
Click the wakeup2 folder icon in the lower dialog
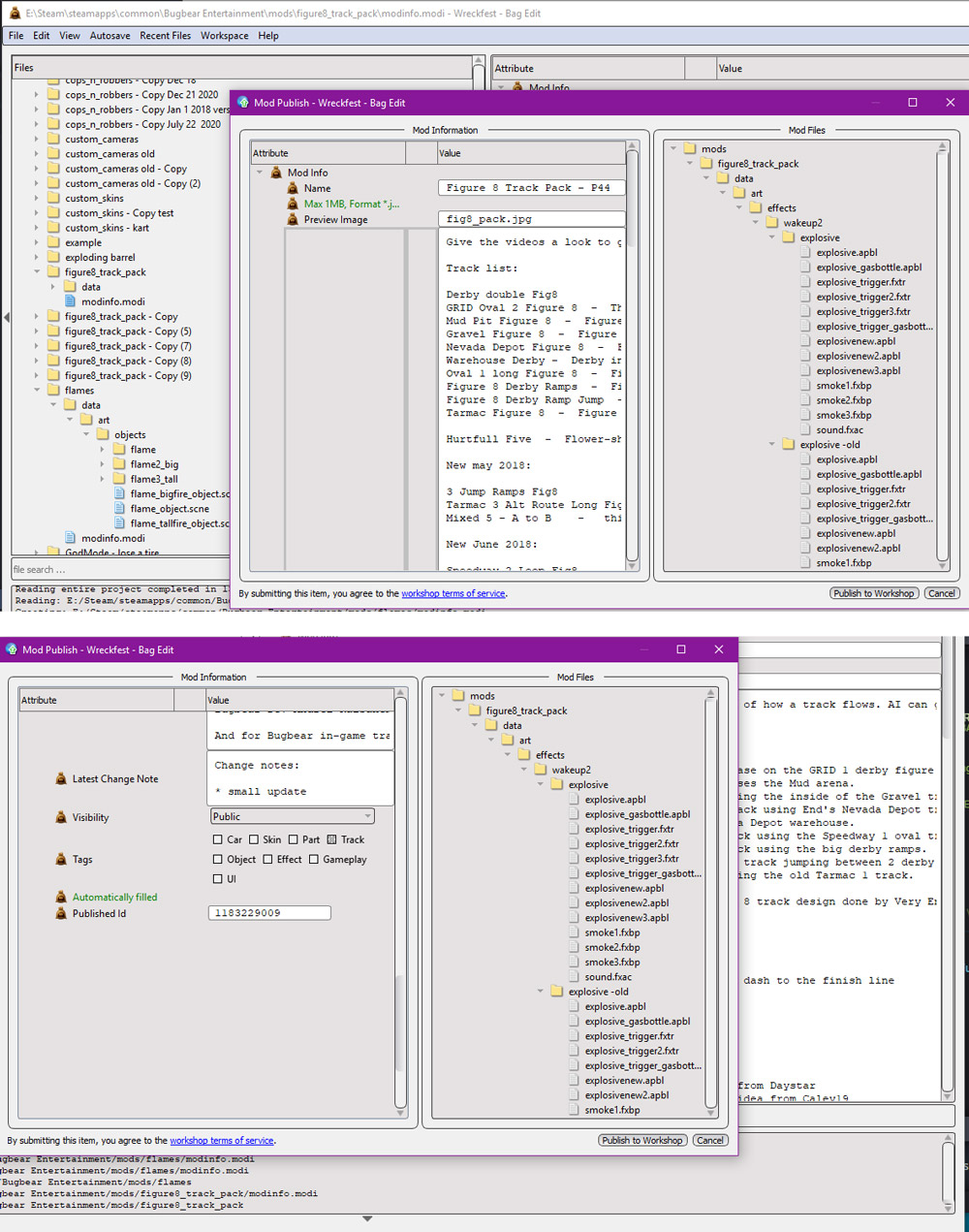click(x=541, y=770)
